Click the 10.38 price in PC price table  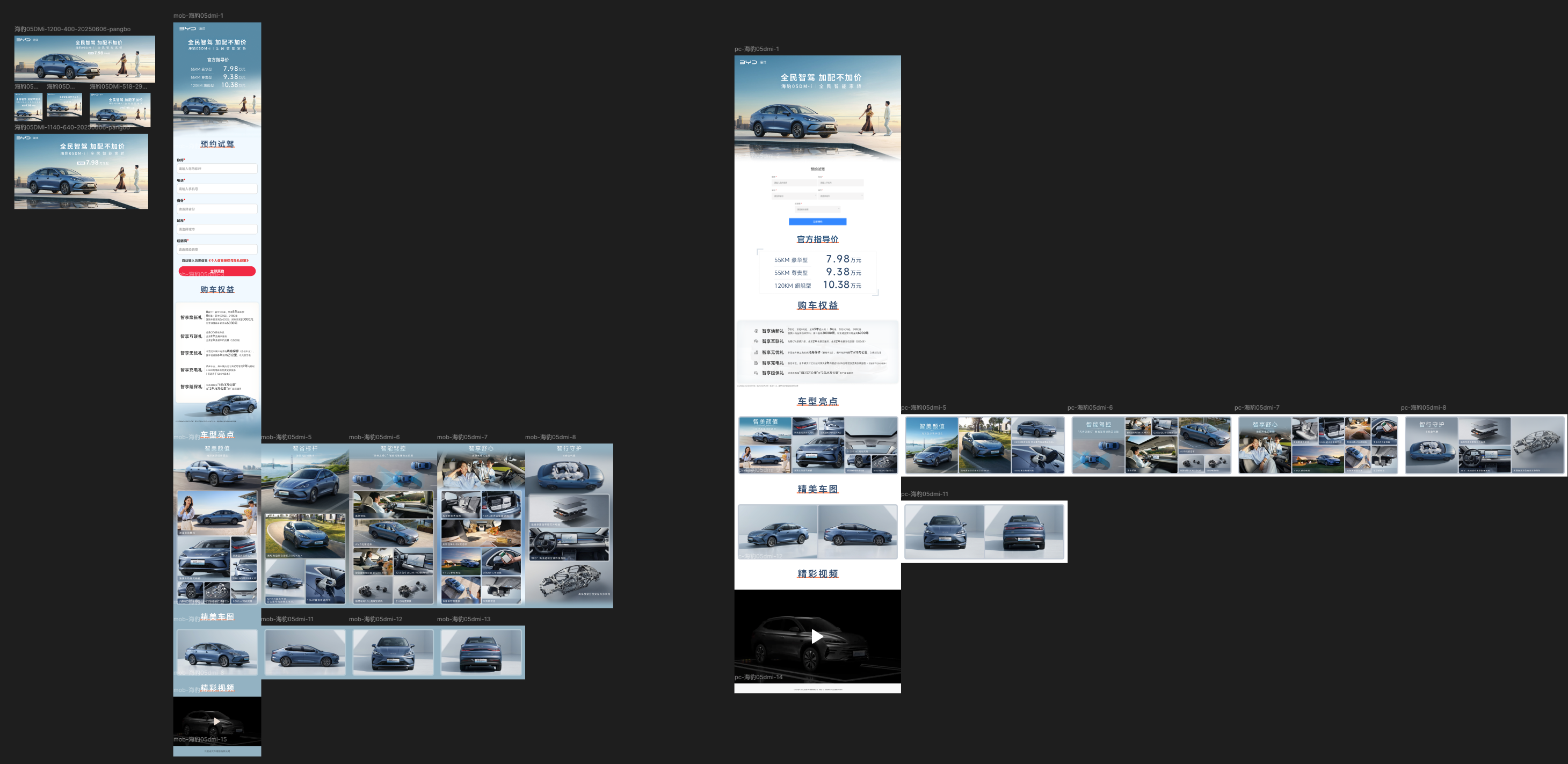pyautogui.click(x=836, y=285)
